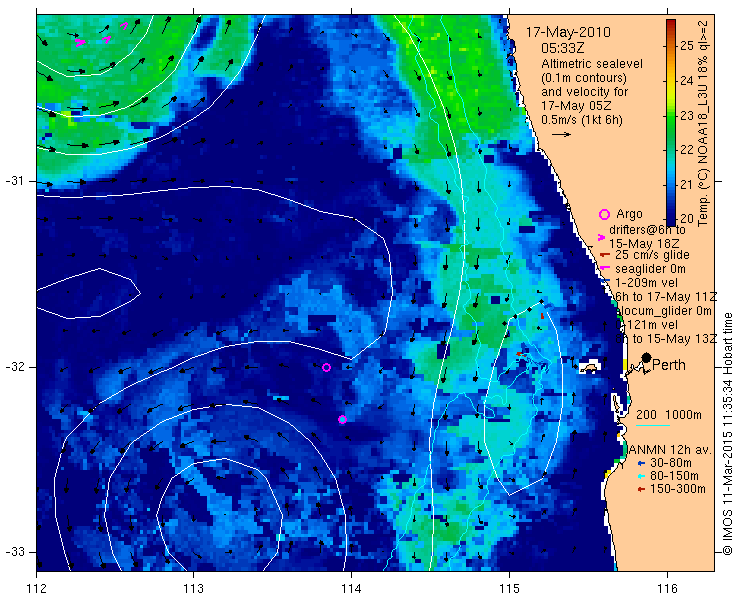Click the latitude axis label '-31'
The height and width of the screenshot is (600, 740).
click(14, 181)
